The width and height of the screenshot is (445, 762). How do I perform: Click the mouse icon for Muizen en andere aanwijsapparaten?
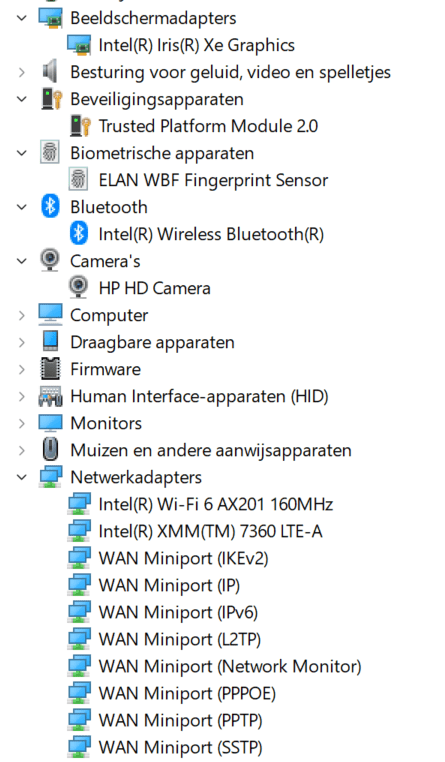point(50,450)
